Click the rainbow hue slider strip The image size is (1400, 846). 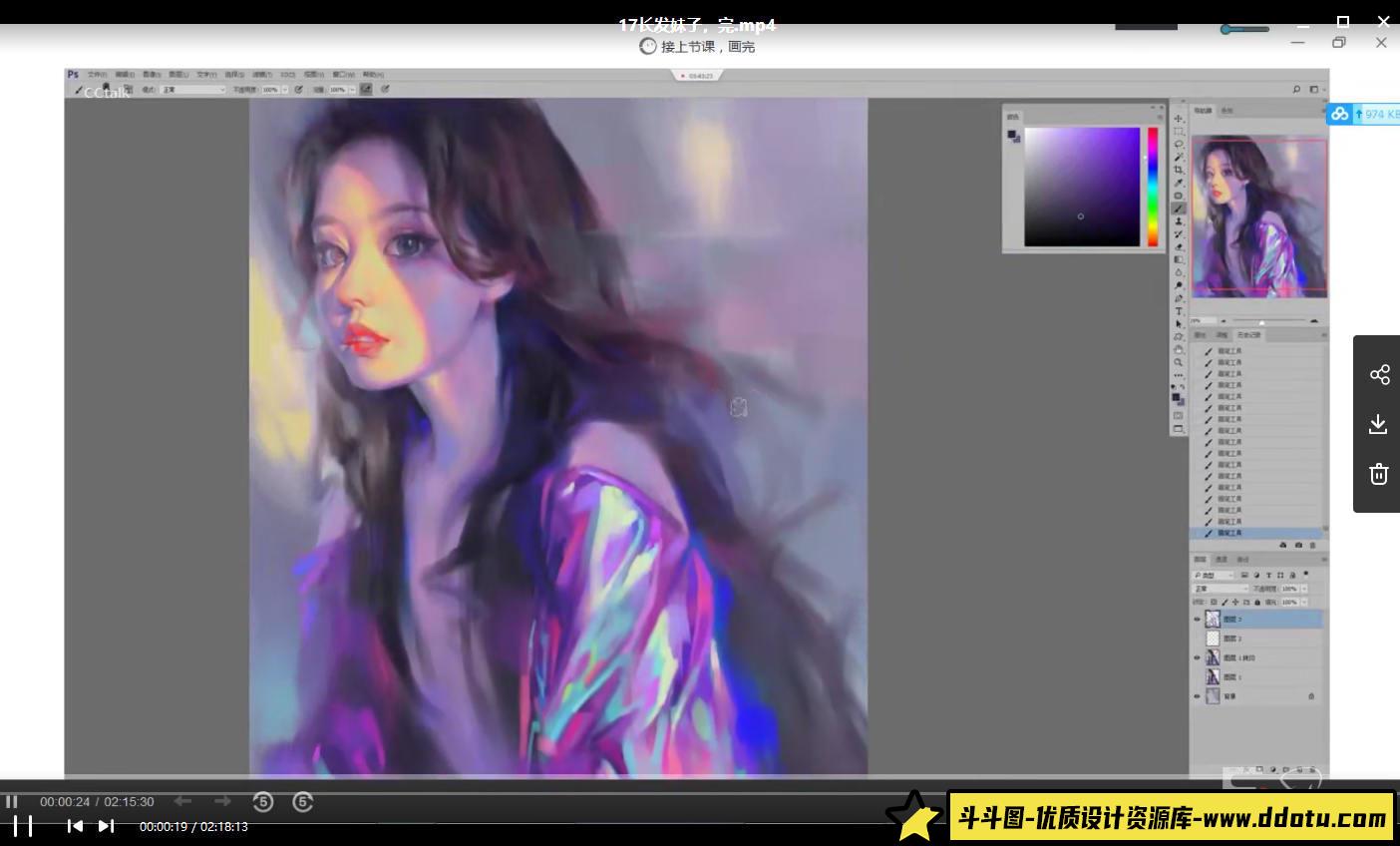[x=1153, y=187]
